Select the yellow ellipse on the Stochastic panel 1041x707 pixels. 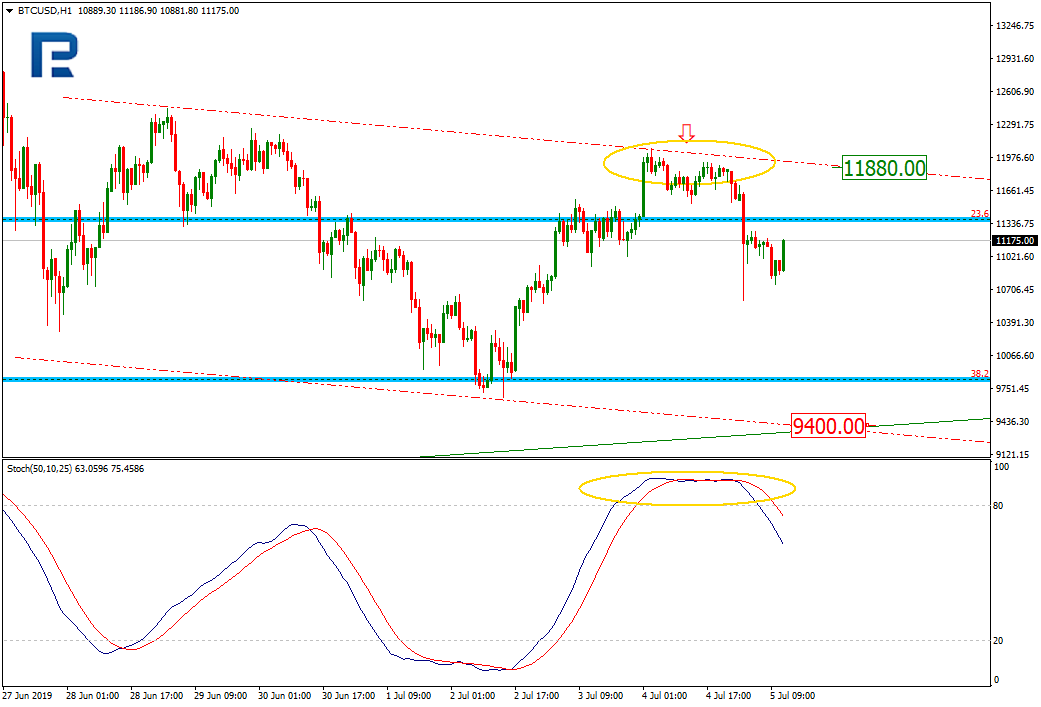click(687, 489)
